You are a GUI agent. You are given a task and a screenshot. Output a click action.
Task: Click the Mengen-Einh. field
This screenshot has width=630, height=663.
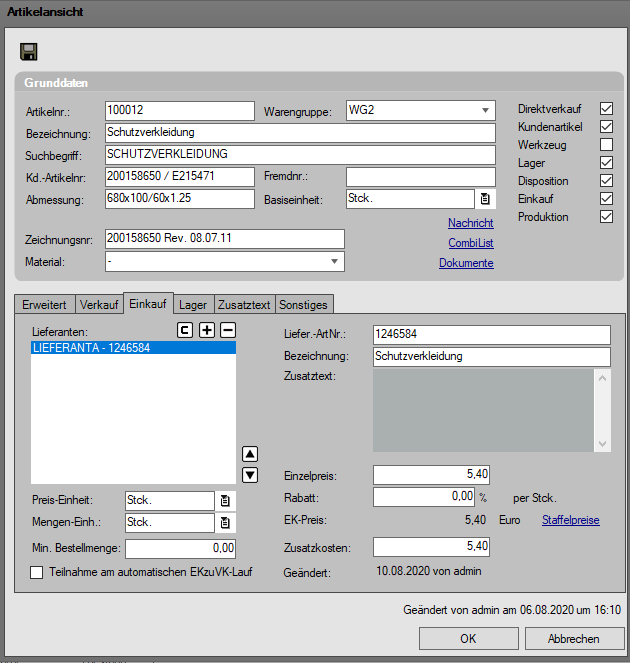pos(170,523)
